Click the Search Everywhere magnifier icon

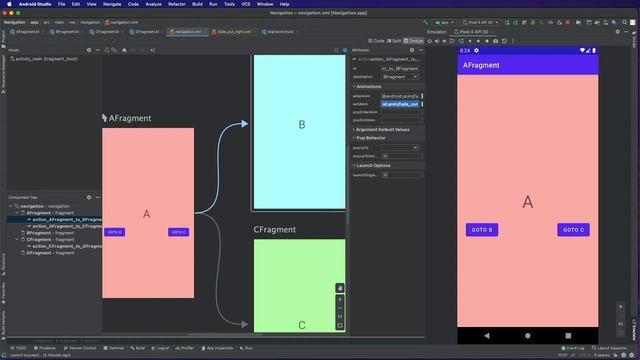(624, 22)
